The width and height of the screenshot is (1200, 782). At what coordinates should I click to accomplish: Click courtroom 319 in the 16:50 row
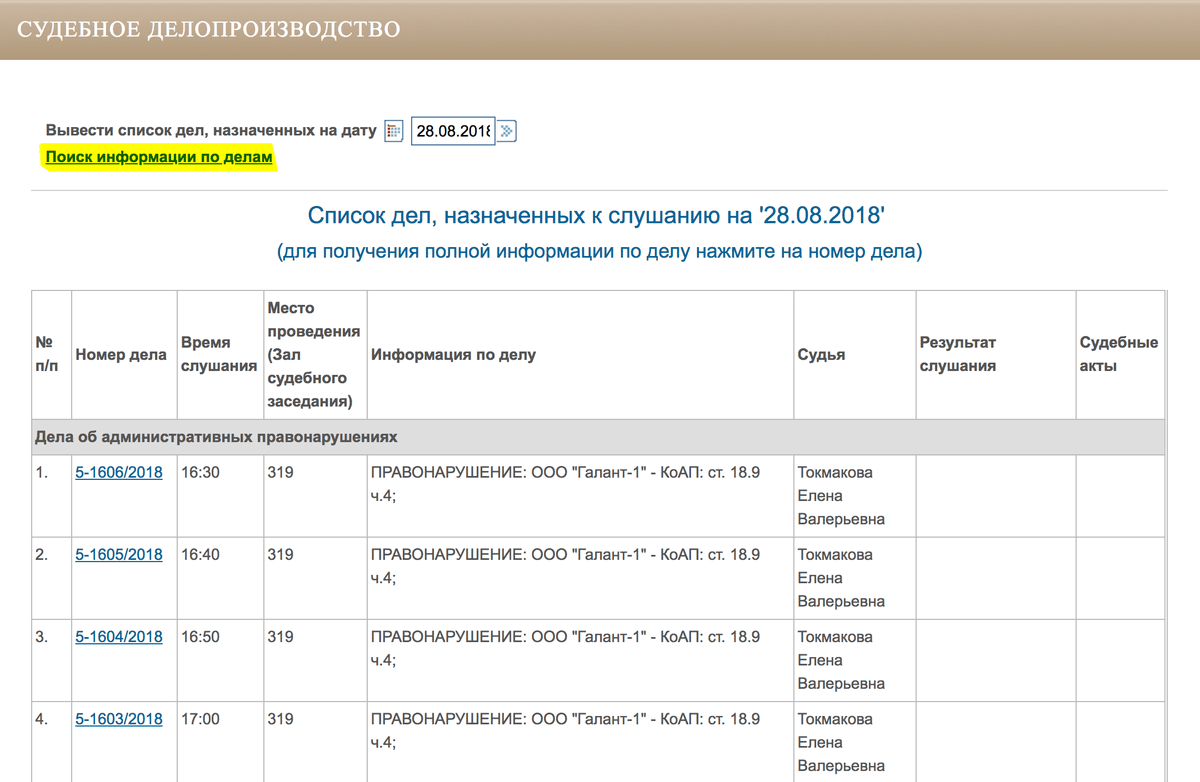click(x=280, y=636)
